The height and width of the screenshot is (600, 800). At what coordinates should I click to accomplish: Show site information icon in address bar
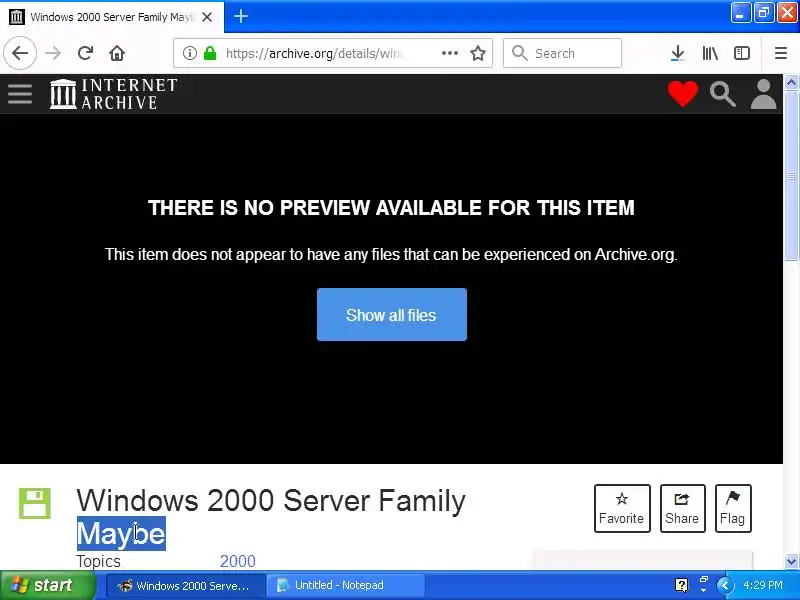pos(190,53)
